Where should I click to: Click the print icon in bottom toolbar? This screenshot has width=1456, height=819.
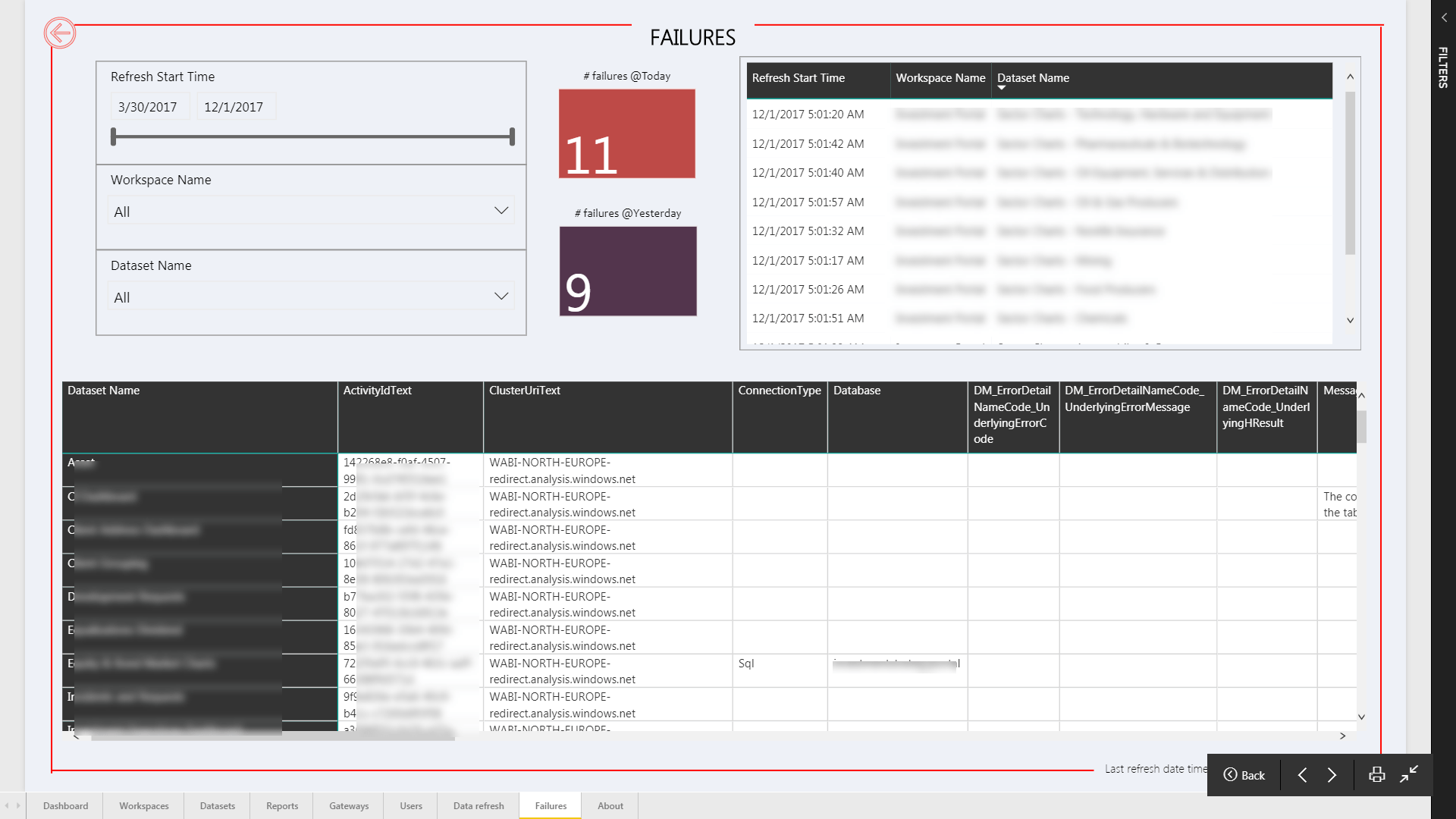[x=1376, y=774]
